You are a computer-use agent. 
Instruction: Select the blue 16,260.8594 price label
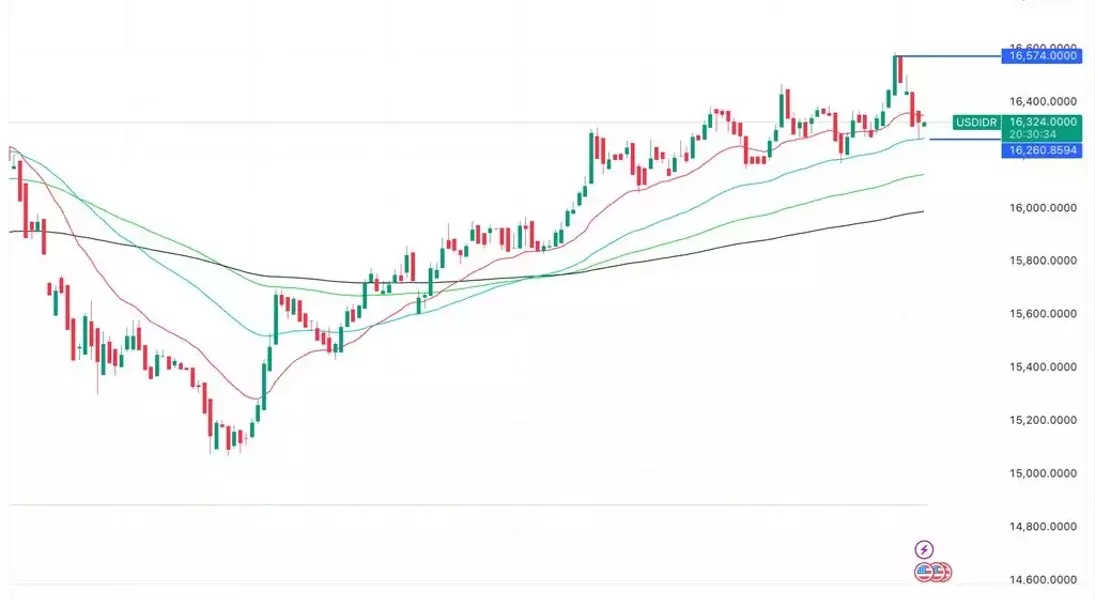click(x=1042, y=150)
